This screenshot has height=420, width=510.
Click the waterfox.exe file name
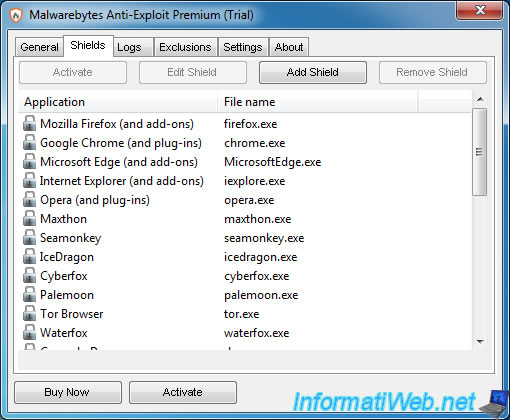click(257, 333)
